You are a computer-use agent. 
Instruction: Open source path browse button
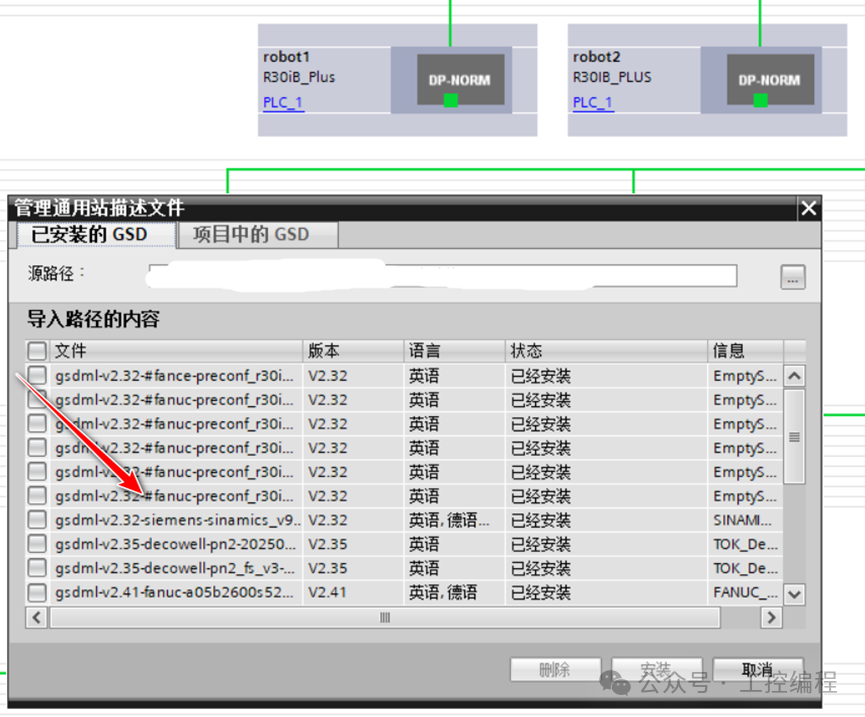pos(793,277)
